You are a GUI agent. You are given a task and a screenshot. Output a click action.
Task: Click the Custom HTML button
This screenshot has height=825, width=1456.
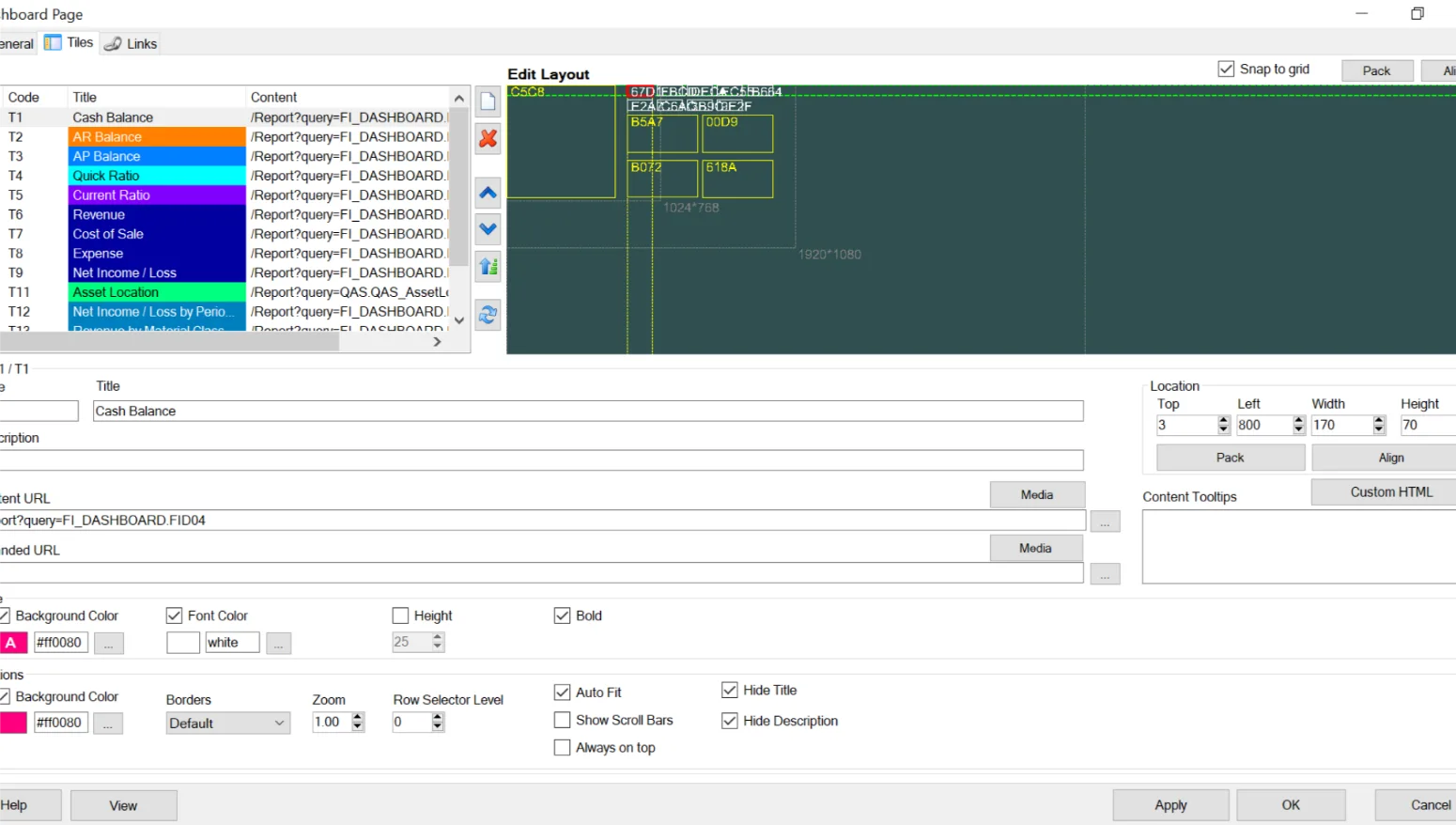(1390, 492)
